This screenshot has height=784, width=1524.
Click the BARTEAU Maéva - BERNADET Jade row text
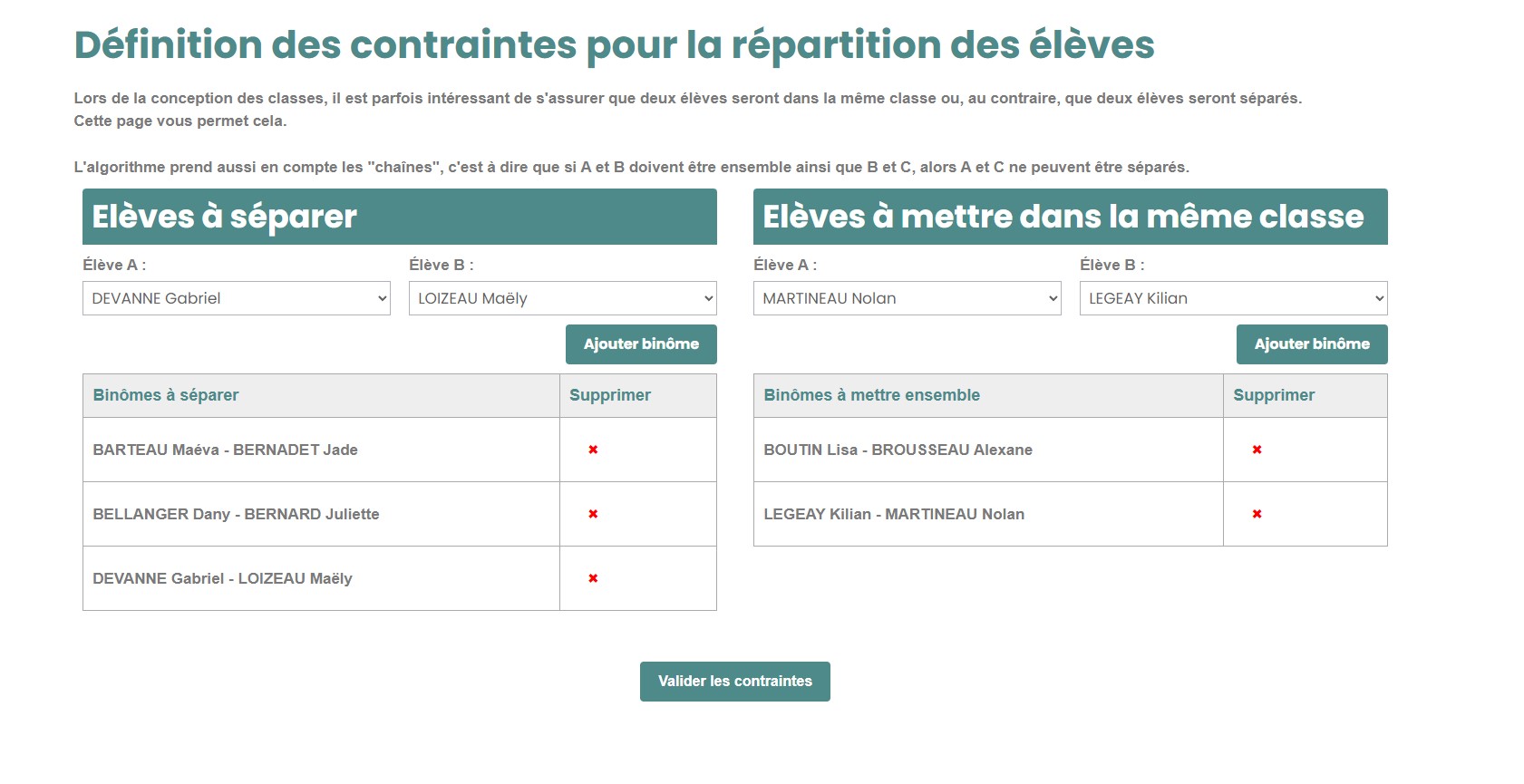pyautogui.click(x=226, y=450)
